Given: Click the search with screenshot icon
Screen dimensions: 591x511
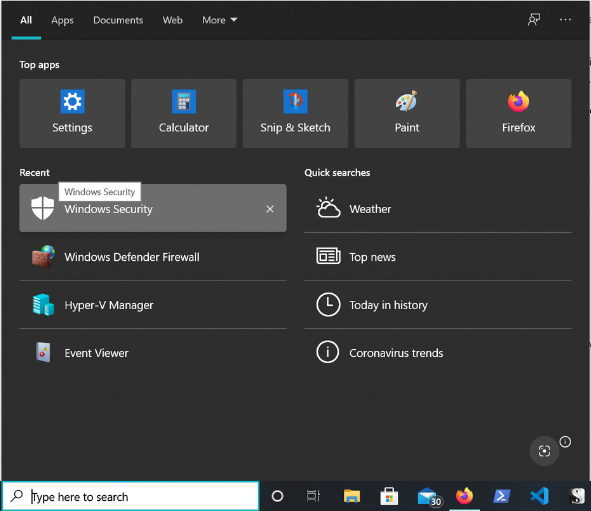Looking at the screenshot, I should (x=544, y=451).
